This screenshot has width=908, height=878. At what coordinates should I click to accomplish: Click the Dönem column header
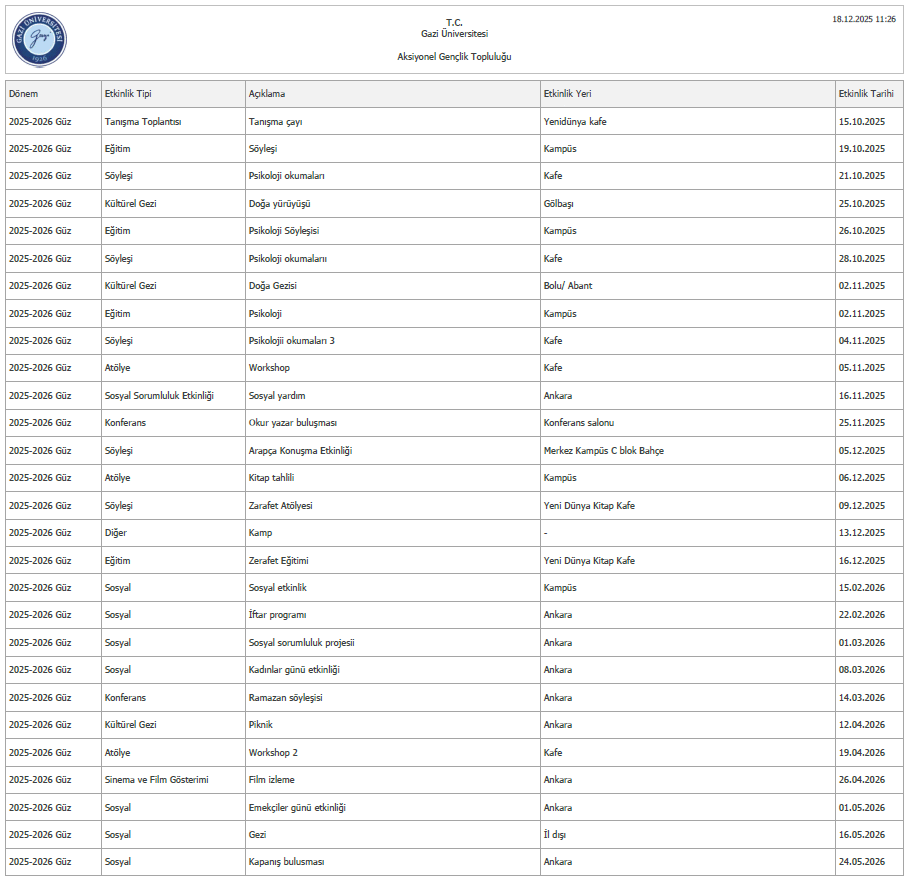pos(24,94)
